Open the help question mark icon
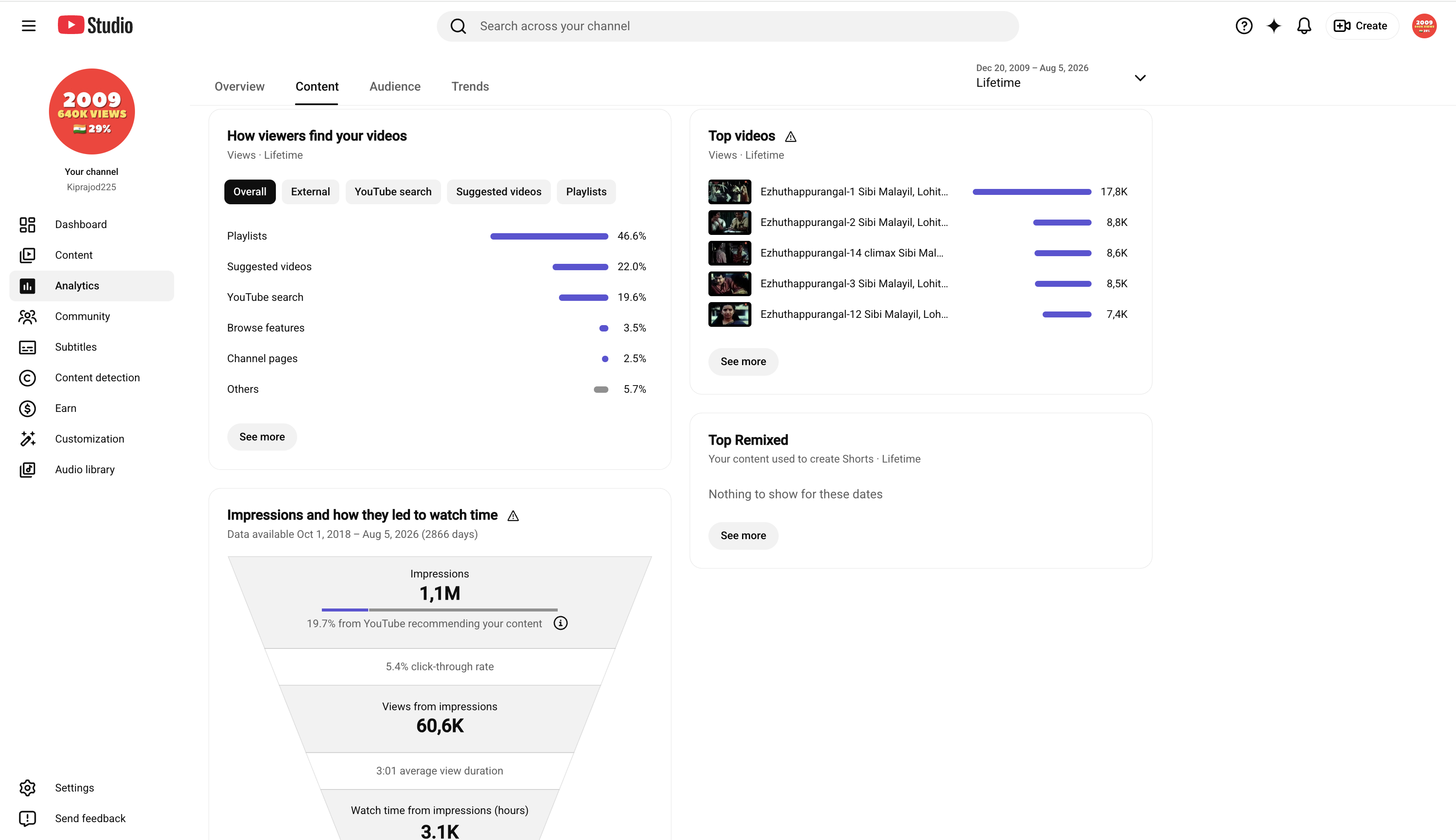 tap(1244, 26)
